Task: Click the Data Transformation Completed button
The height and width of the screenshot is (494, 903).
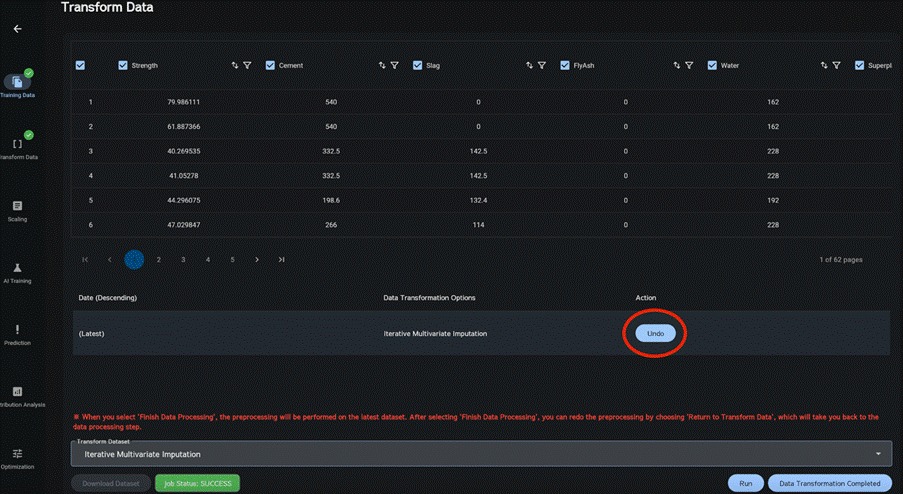Action: point(829,483)
